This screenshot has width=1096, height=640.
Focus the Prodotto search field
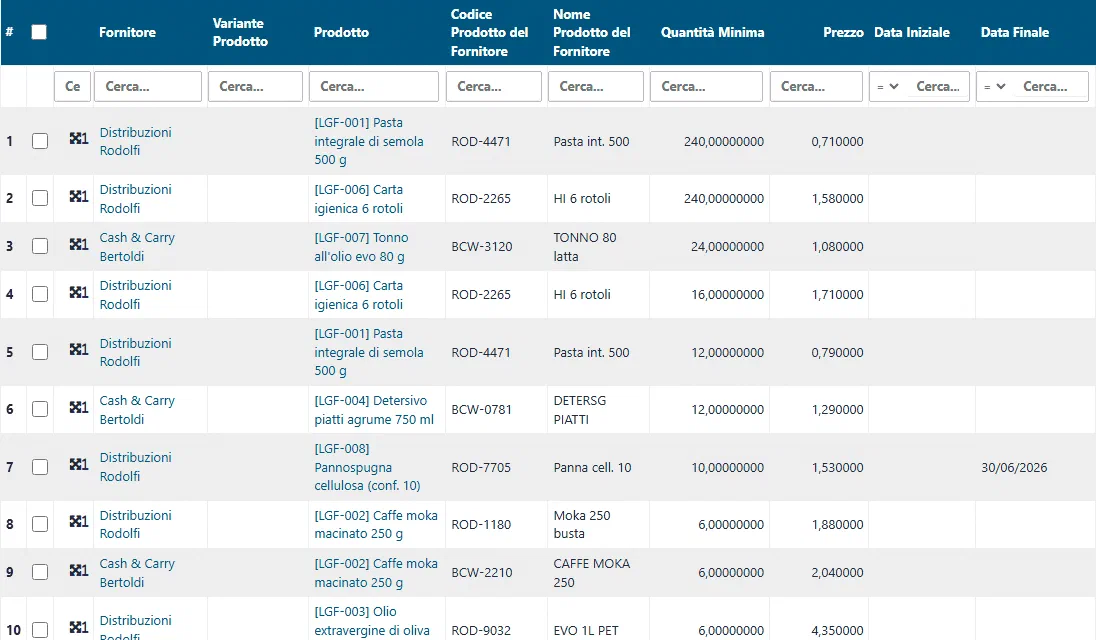point(374,87)
